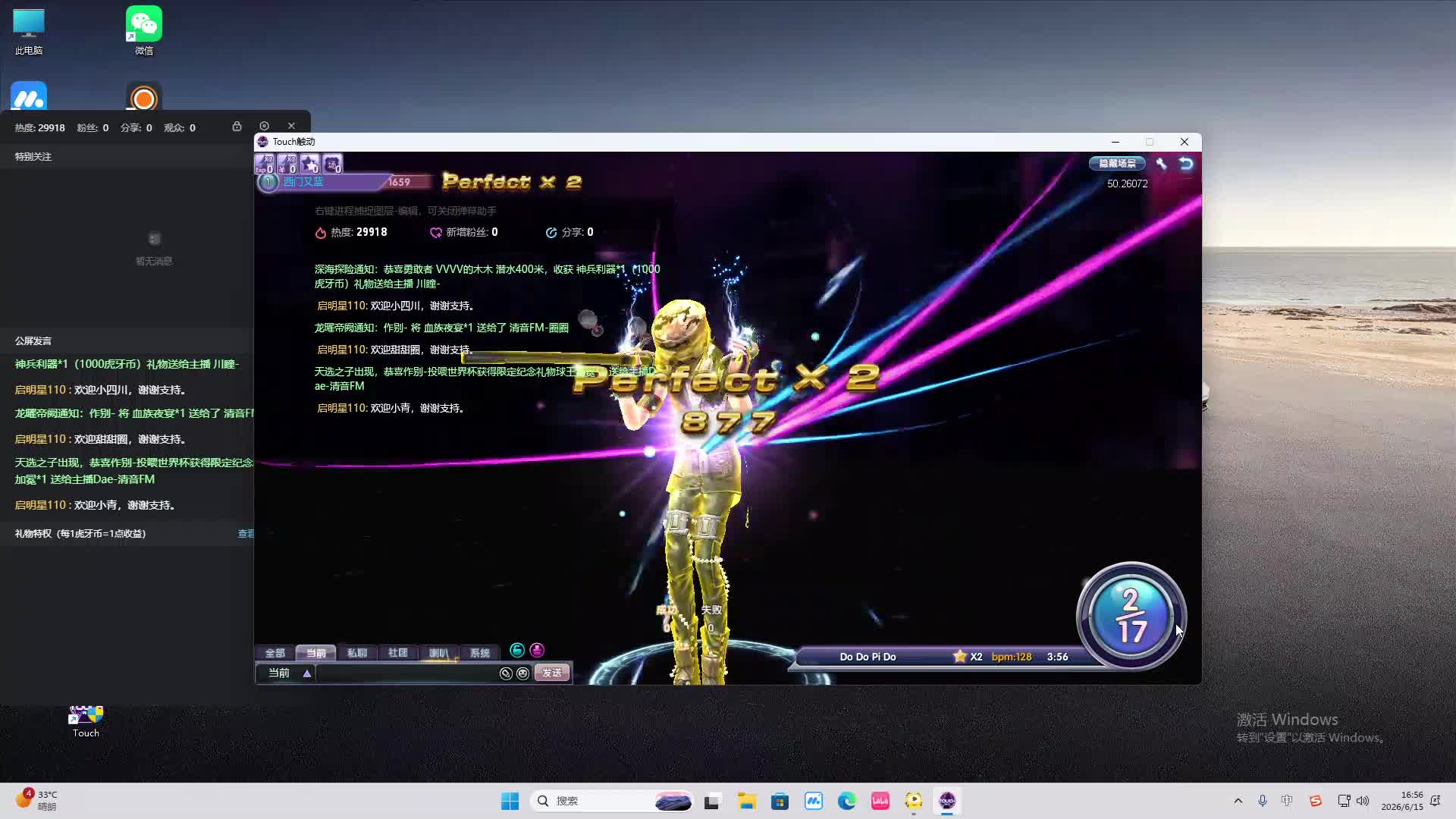The image size is (1456, 819).
Task: Click the 2/17 round counter orb
Action: (x=1131, y=616)
